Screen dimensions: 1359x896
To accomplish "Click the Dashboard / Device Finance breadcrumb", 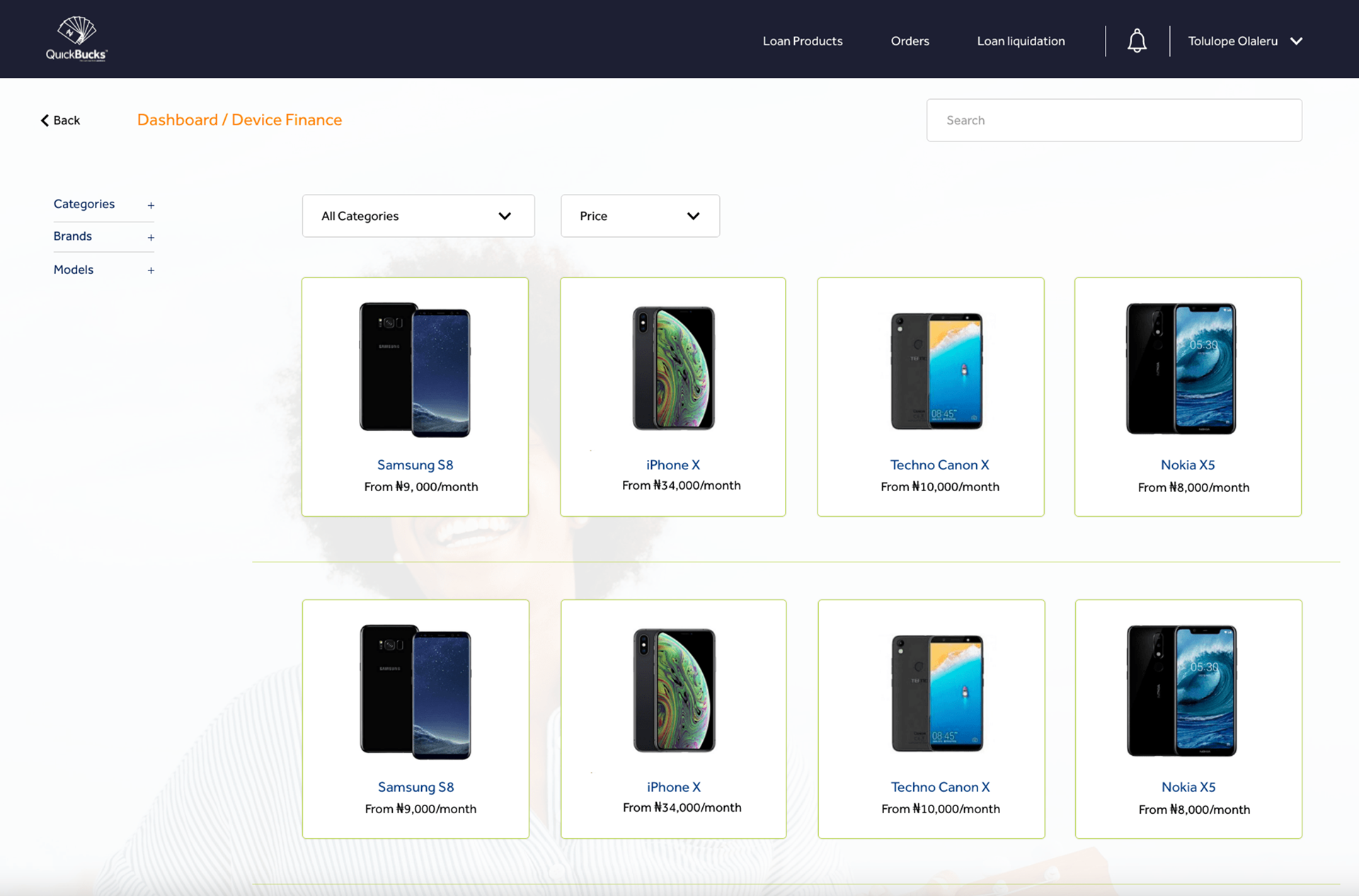I will [x=239, y=120].
